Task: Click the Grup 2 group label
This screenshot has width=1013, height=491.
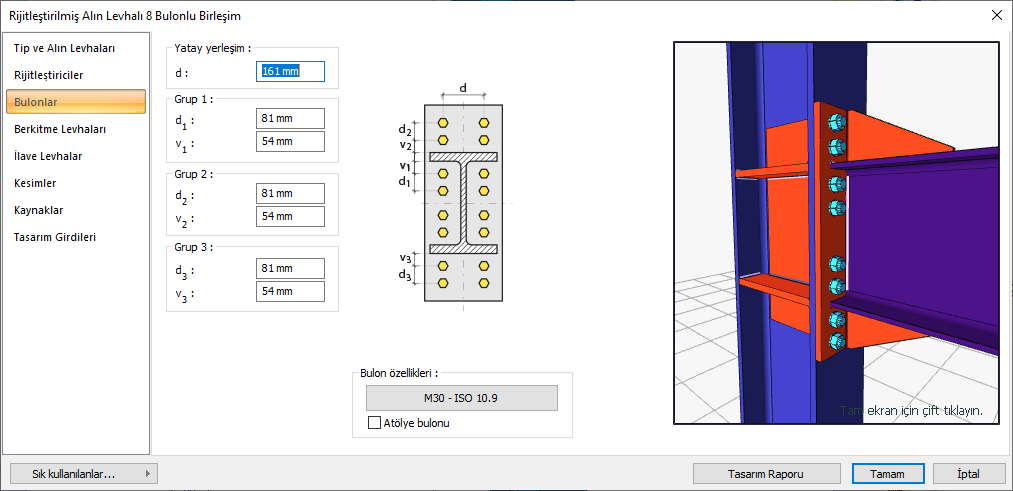Action: 194,174
